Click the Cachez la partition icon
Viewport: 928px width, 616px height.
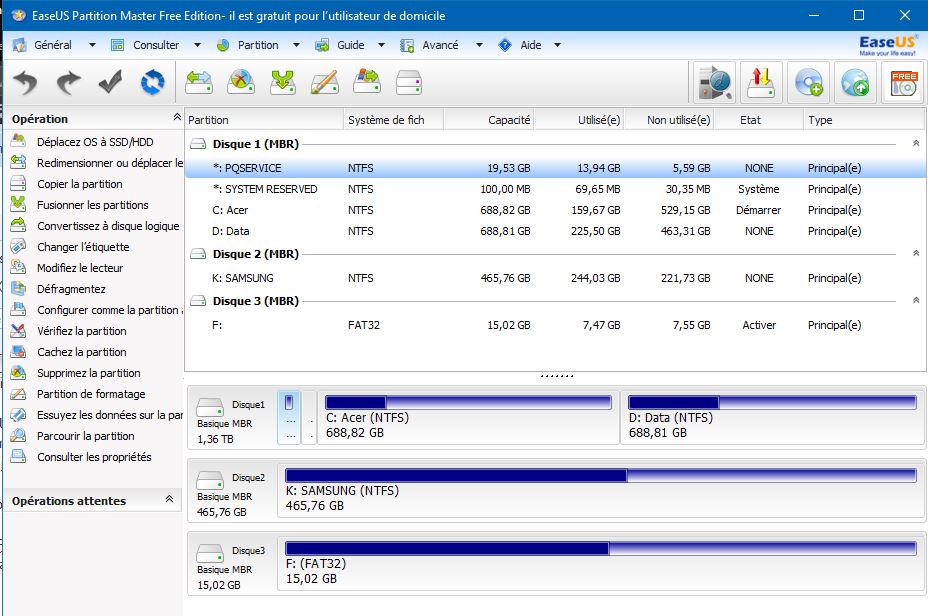click(x=18, y=351)
